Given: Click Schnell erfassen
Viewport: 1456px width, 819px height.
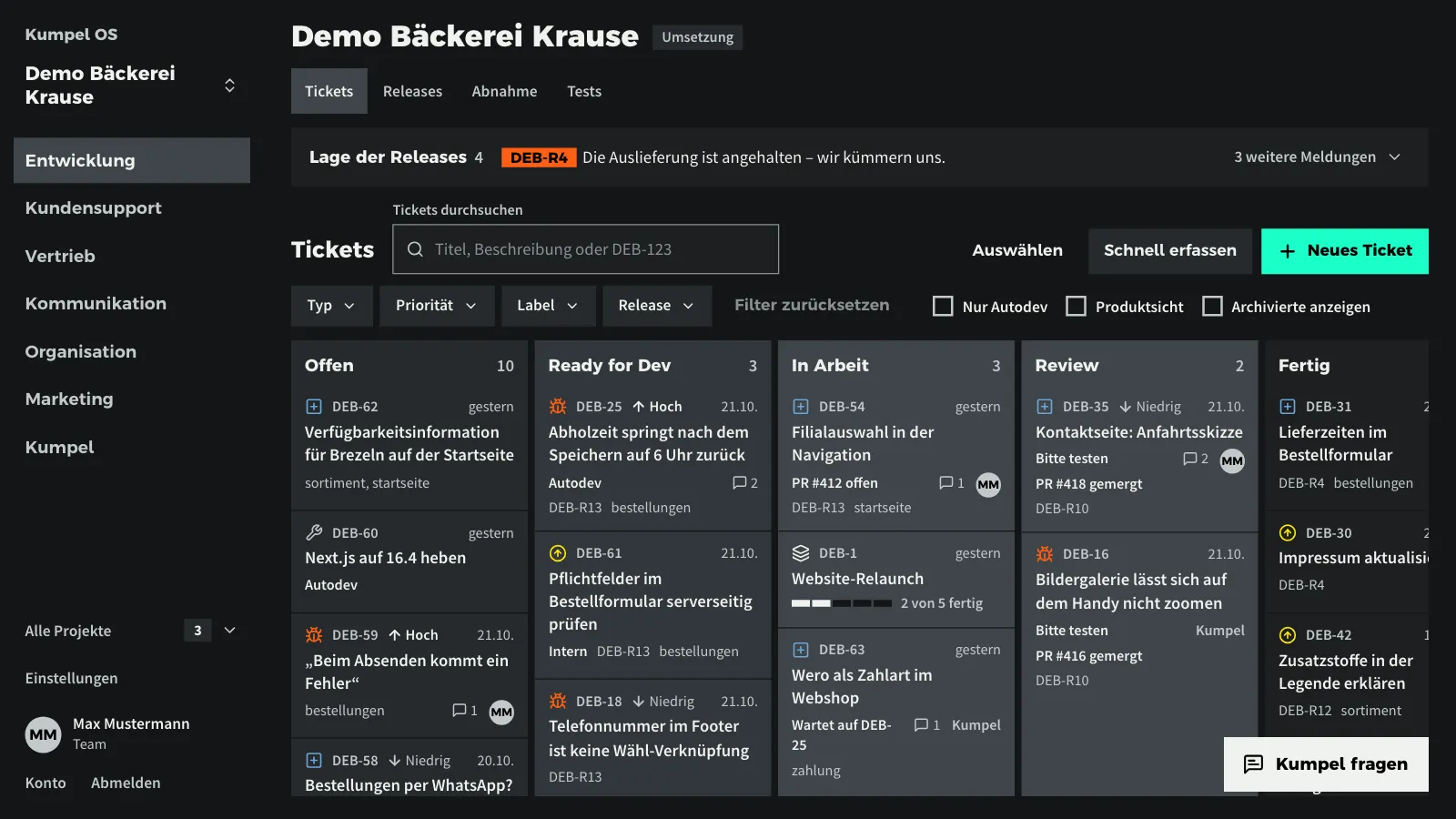Looking at the screenshot, I should point(1170,251).
